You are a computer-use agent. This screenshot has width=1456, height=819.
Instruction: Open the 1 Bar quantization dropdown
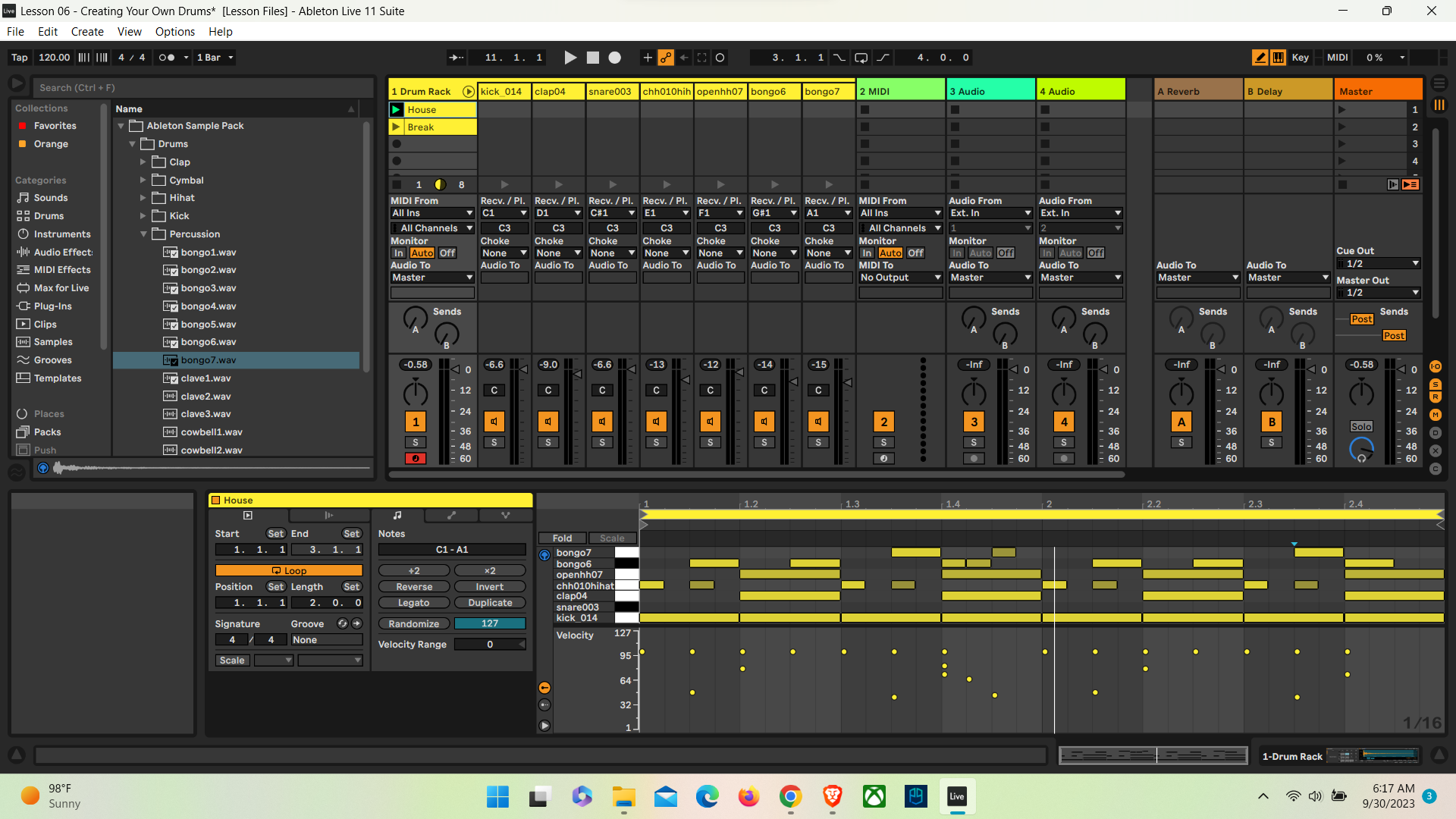point(215,58)
